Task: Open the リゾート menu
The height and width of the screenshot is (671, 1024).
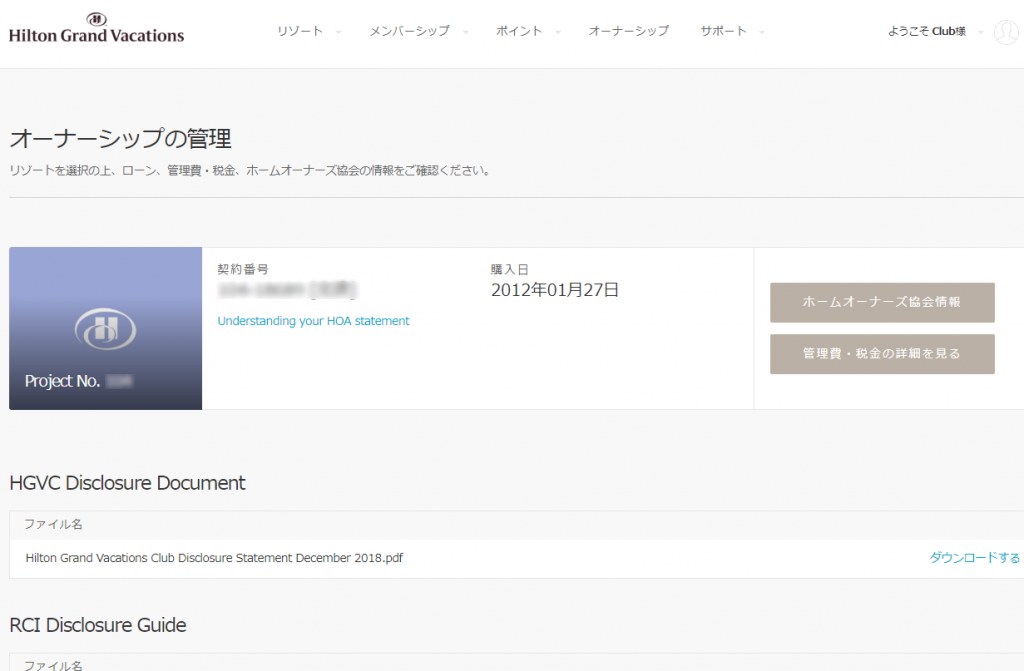Action: point(300,31)
